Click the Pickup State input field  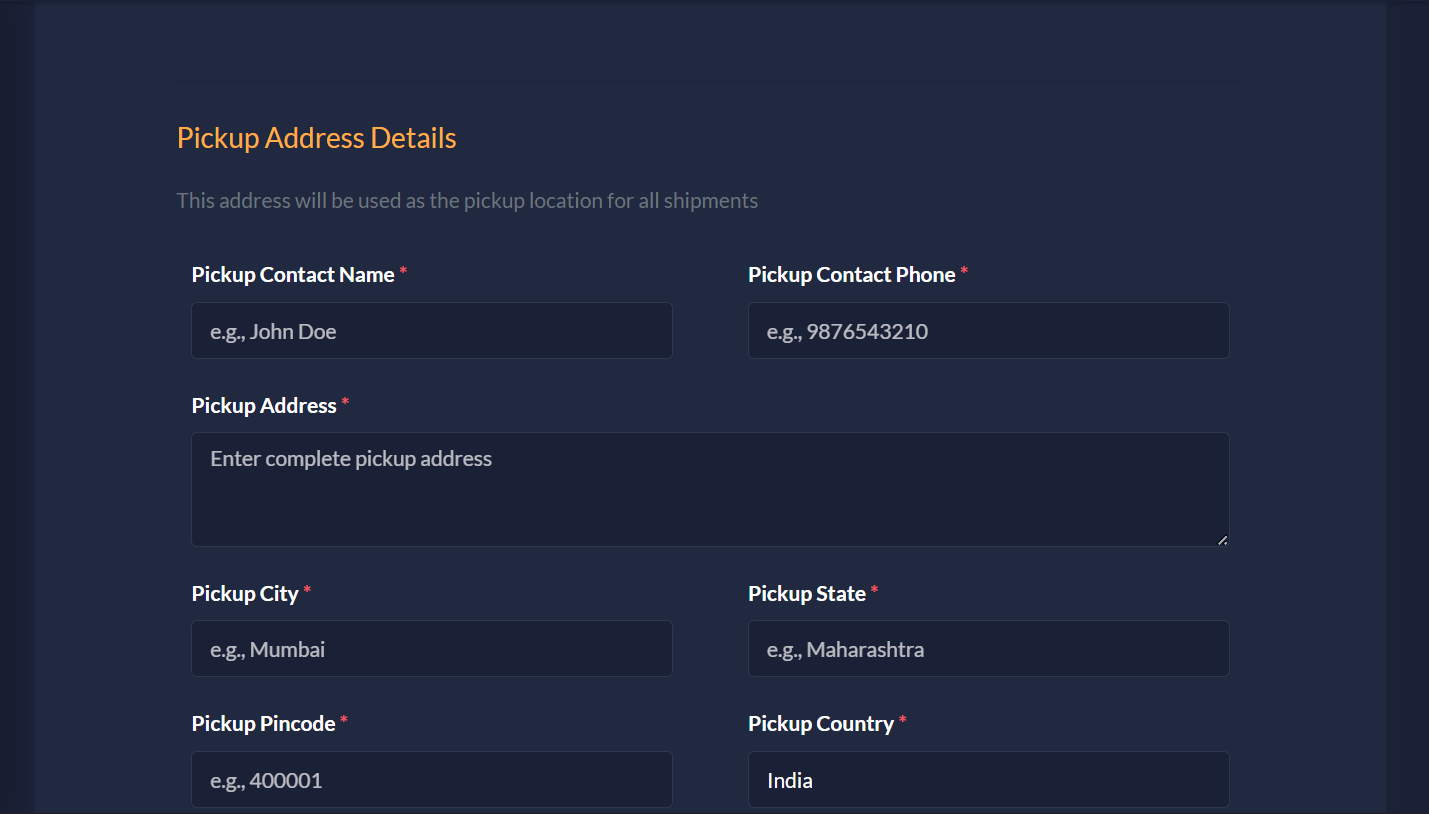tap(988, 648)
